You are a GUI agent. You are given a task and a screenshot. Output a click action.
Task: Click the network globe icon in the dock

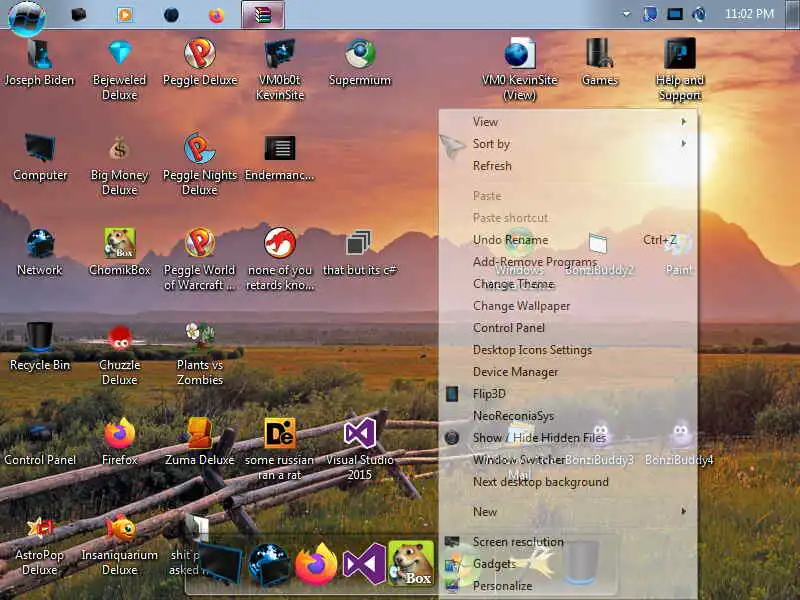click(269, 564)
